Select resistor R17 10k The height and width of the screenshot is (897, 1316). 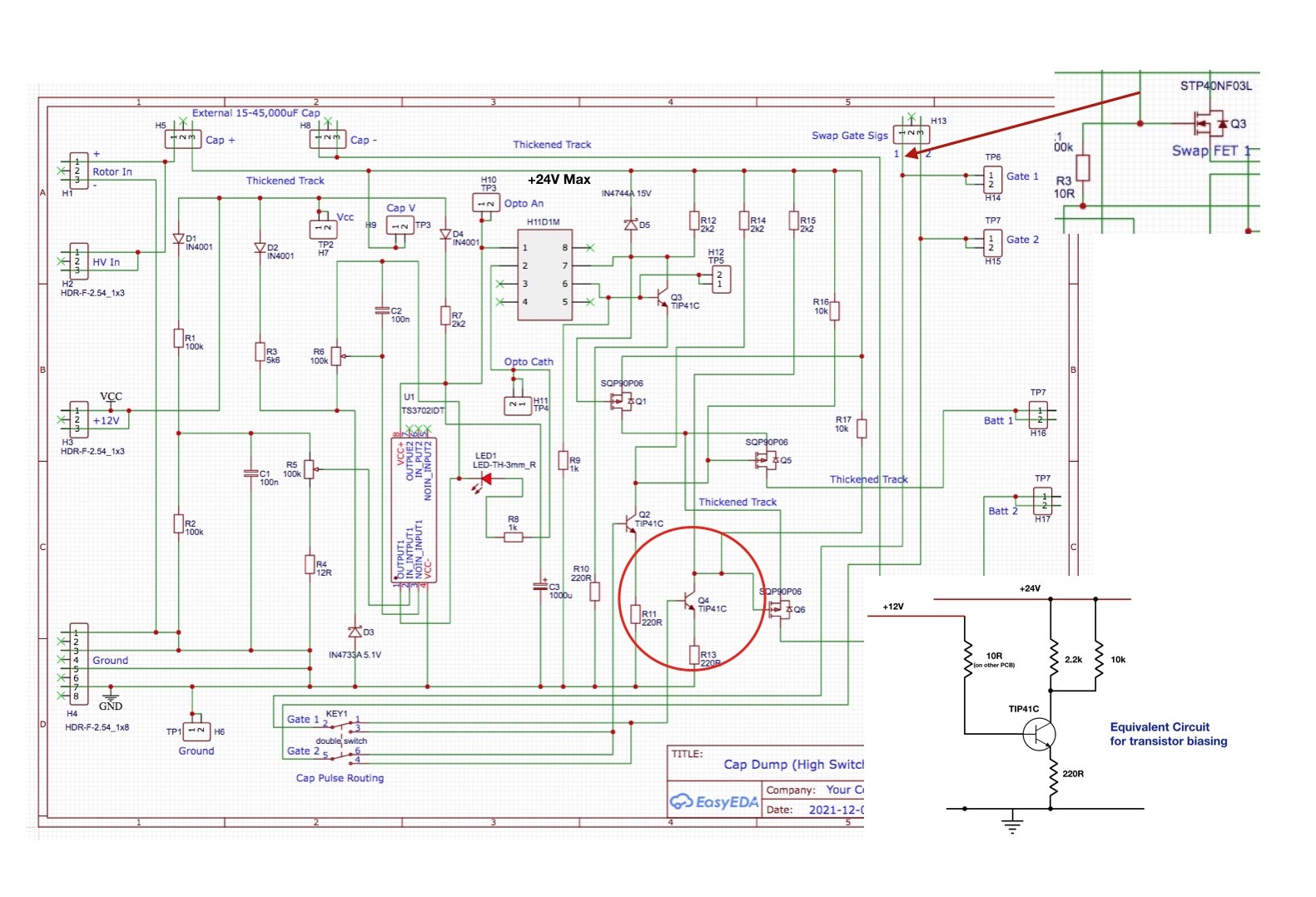pos(862,429)
